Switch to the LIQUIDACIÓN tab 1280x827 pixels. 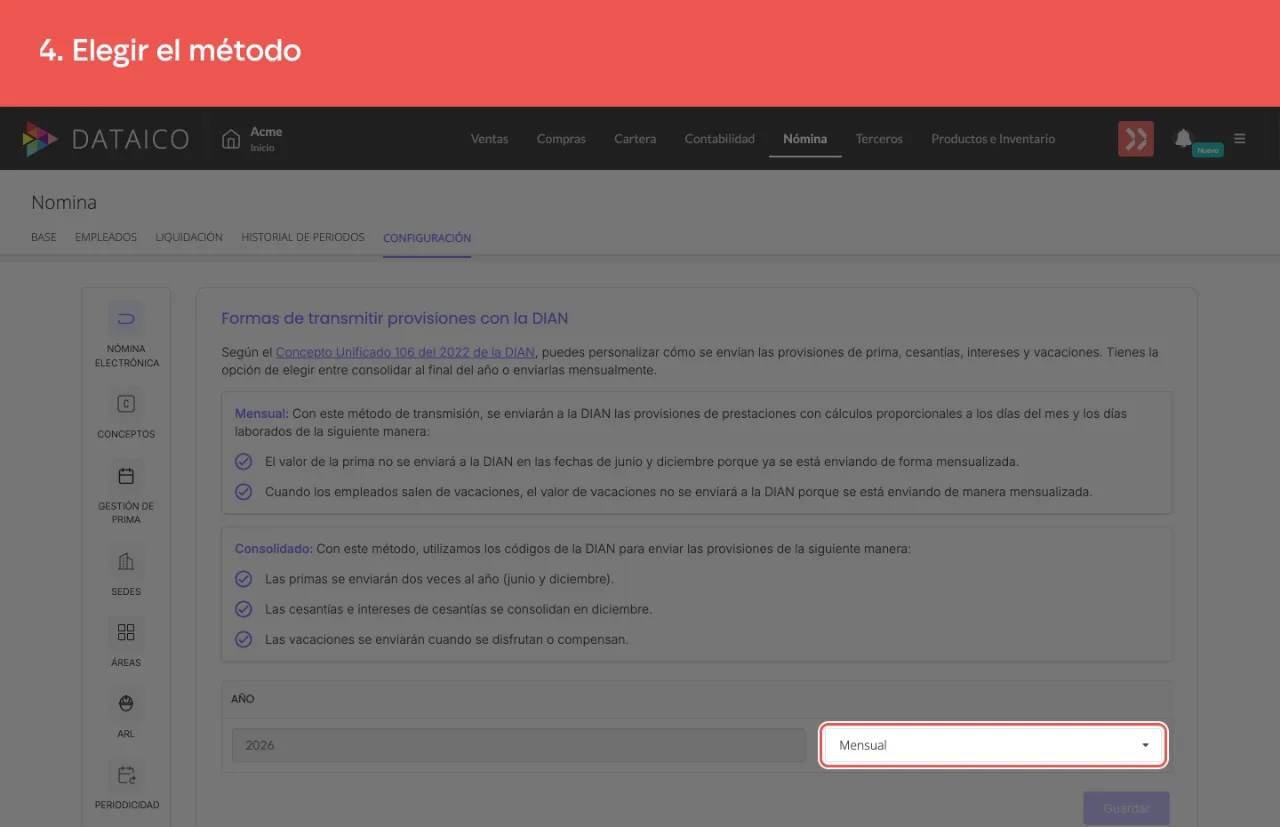tap(189, 238)
